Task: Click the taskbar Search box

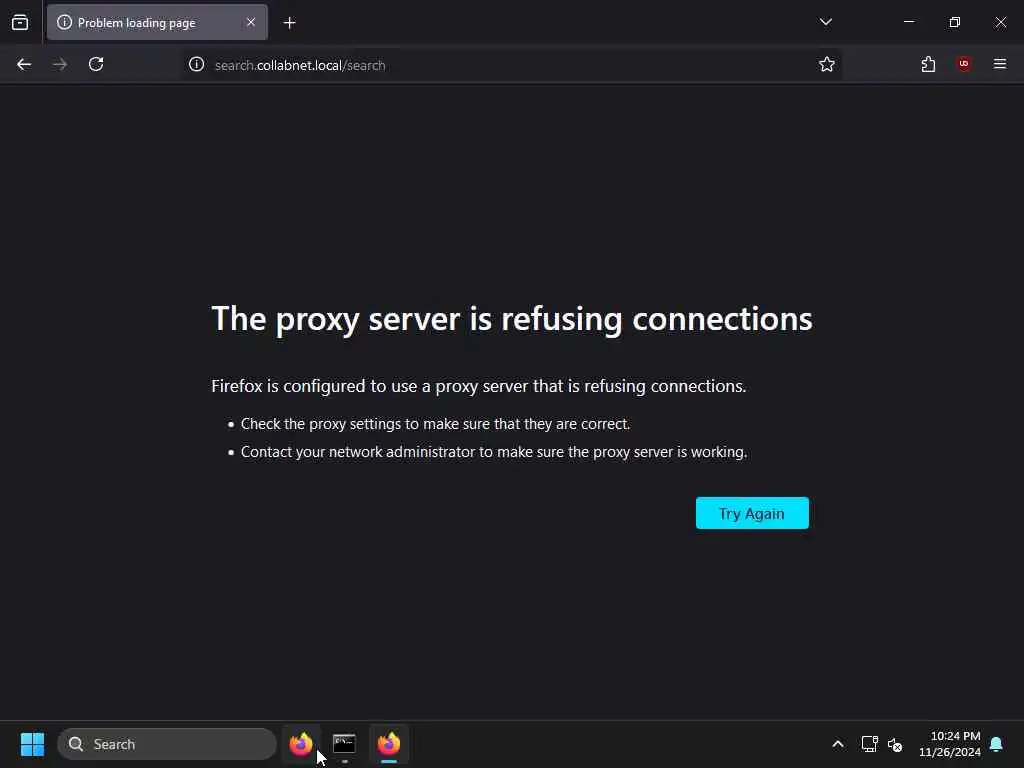Action: (x=167, y=744)
